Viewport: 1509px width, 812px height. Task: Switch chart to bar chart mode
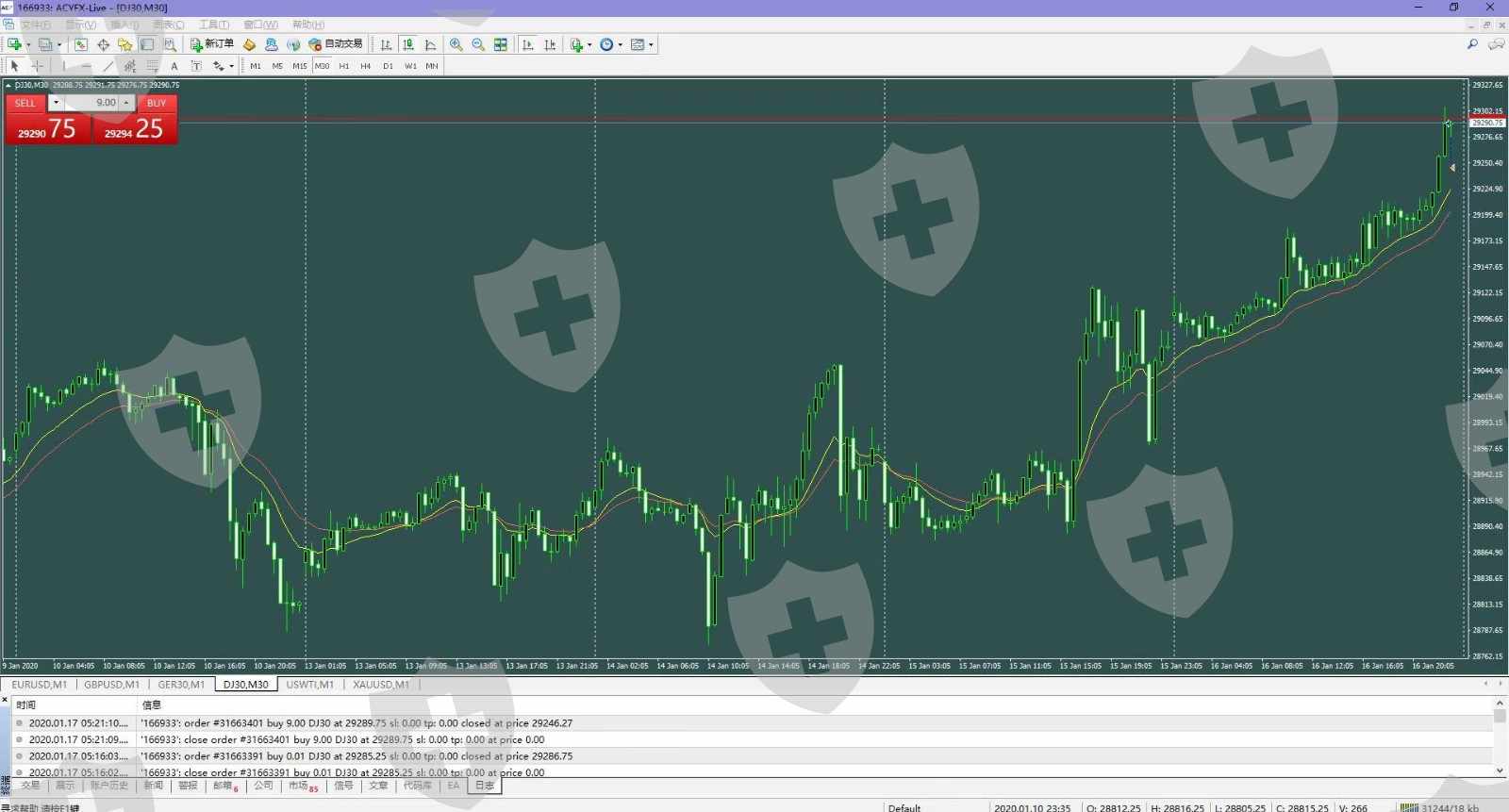386,44
